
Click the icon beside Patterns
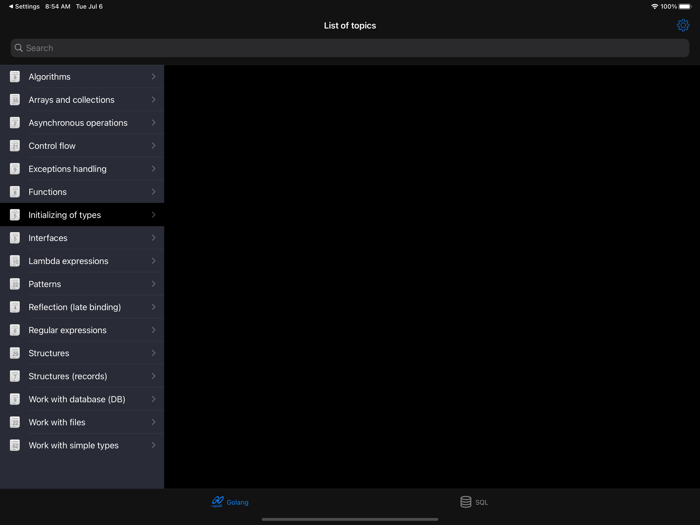(x=15, y=284)
